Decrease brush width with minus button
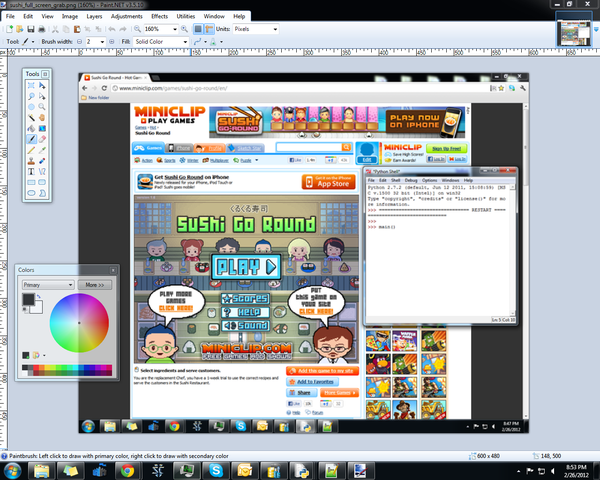 pyautogui.click(x=79, y=42)
